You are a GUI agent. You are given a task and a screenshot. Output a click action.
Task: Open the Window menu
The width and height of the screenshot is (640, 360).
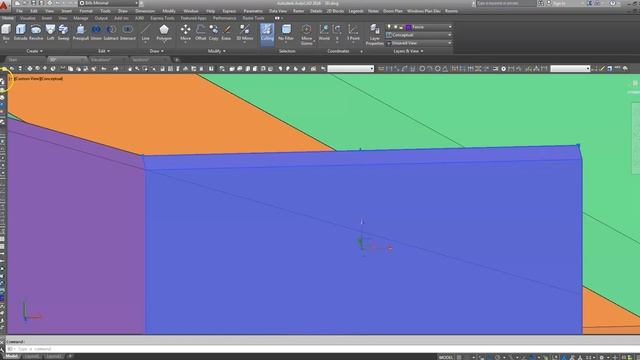pos(191,11)
